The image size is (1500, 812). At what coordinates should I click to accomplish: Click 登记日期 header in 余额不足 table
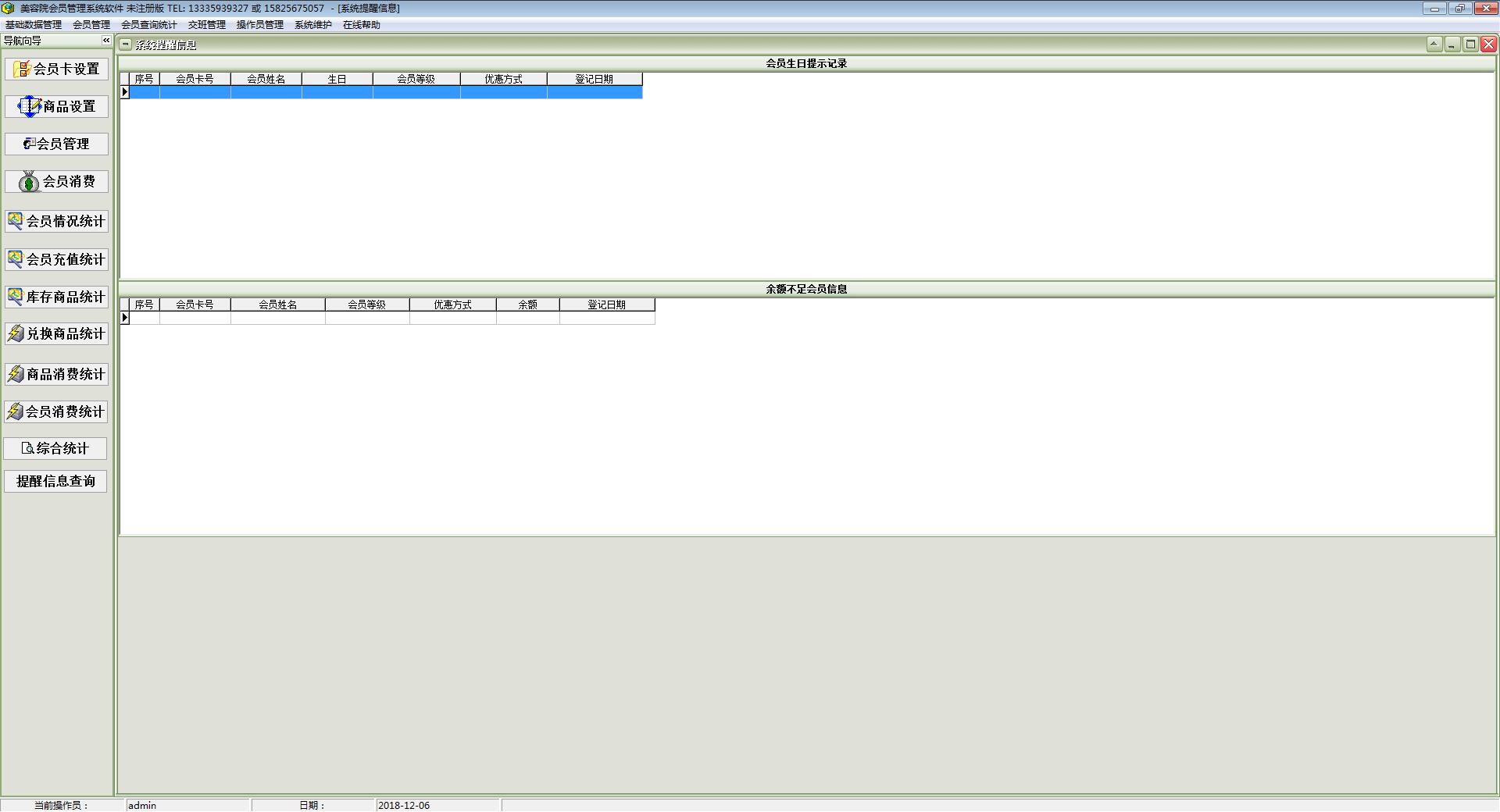click(x=607, y=304)
